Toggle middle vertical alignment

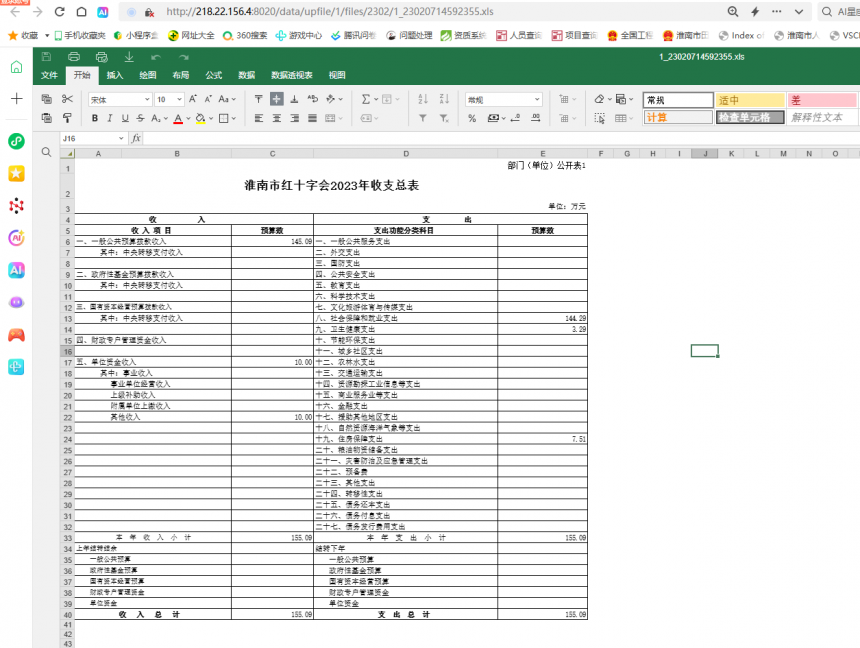pos(276,99)
